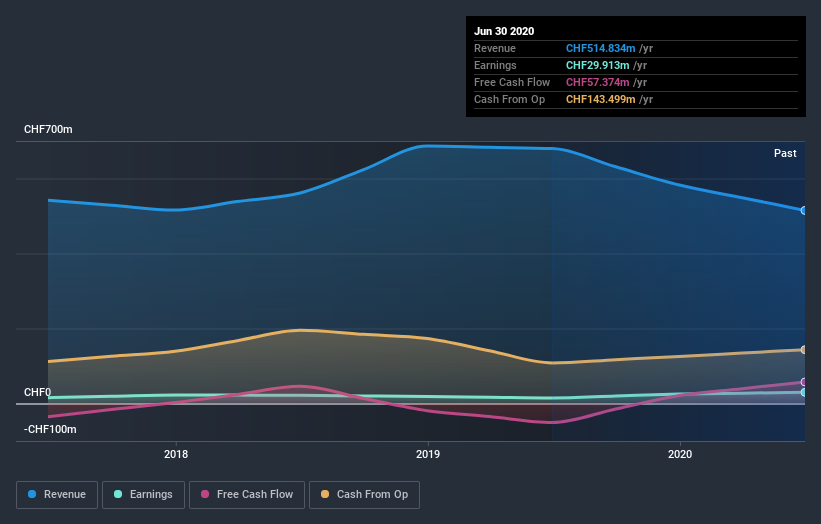Click the CHF700m axis label
Screen dimensions: 821x524
point(48,129)
